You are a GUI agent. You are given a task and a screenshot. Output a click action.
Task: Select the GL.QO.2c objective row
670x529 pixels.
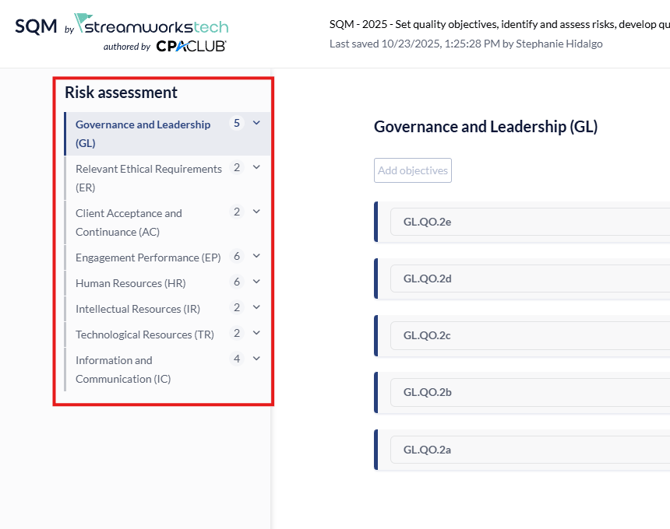coord(520,336)
